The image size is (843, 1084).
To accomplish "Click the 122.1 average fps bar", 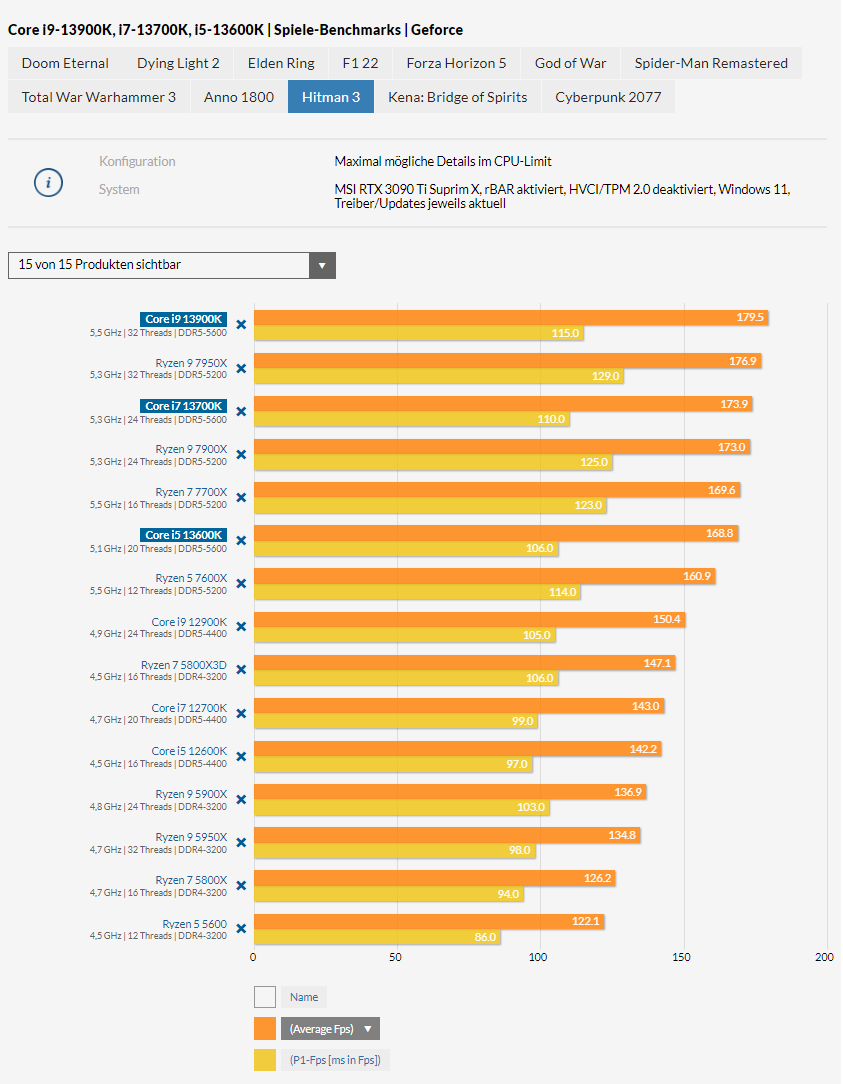I will pos(429,921).
